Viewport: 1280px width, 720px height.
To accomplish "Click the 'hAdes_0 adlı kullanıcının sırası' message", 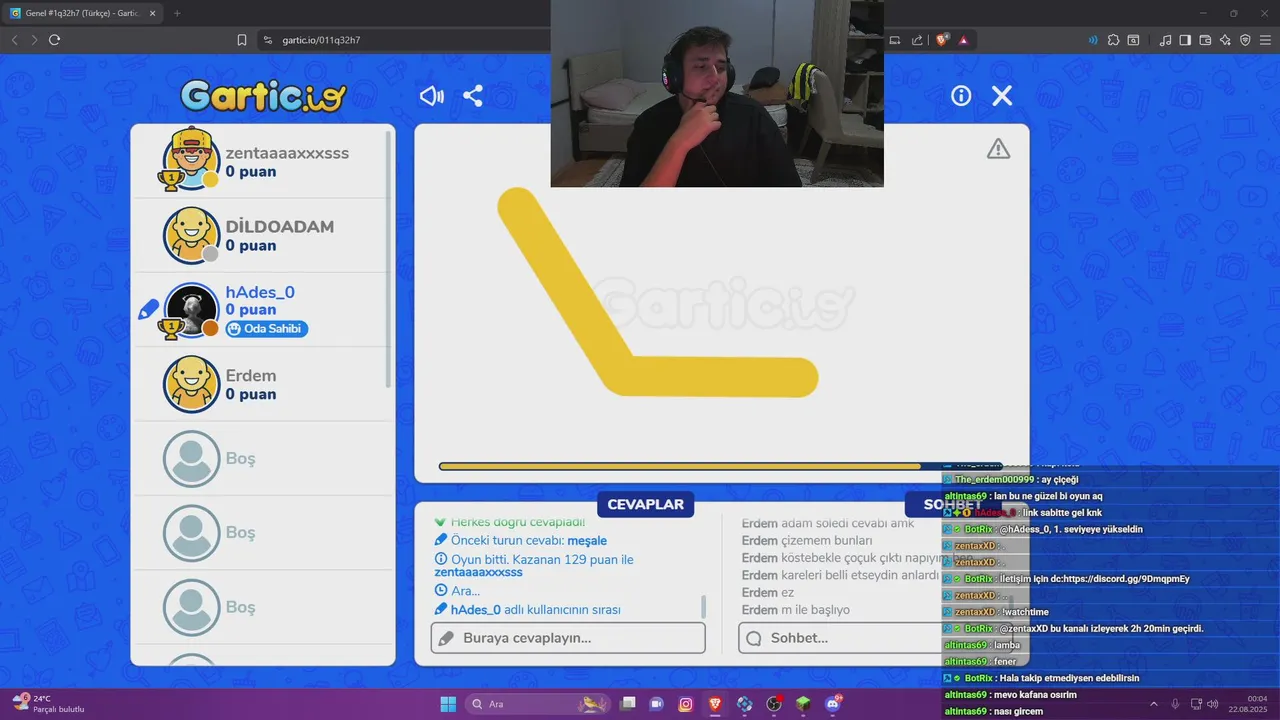I will coord(528,610).
